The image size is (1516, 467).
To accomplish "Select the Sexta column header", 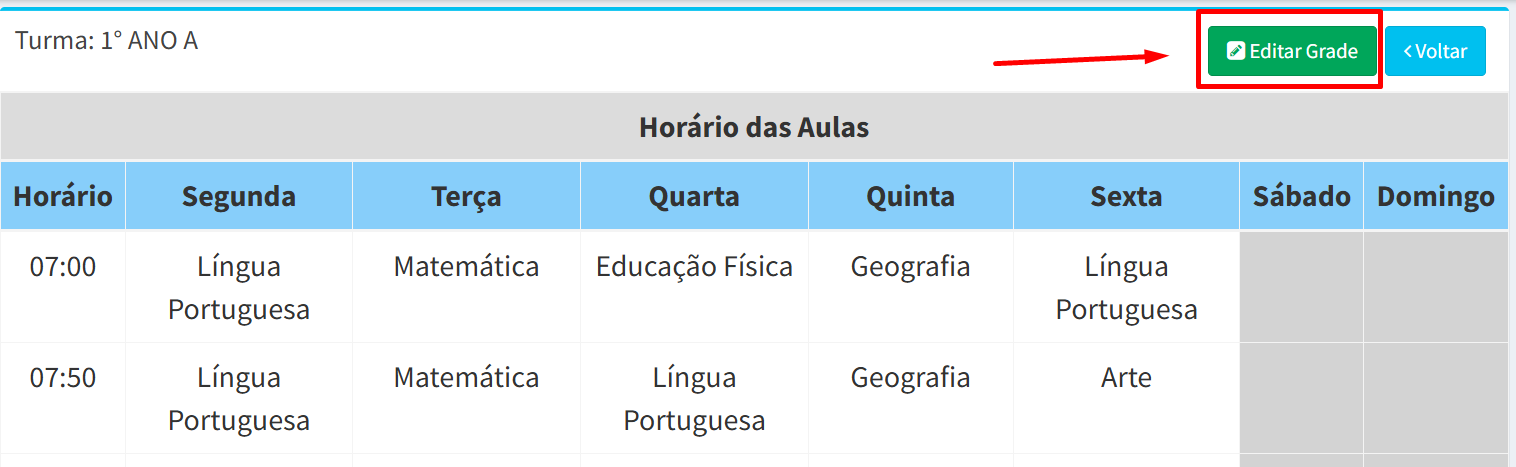I will [x=1126, y=196].
